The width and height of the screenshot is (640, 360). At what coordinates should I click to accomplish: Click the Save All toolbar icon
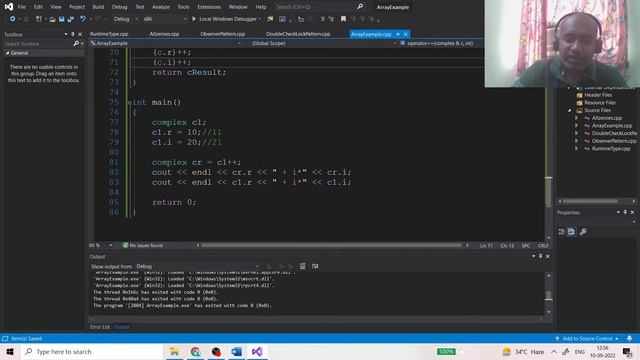(x=71, y=19)
